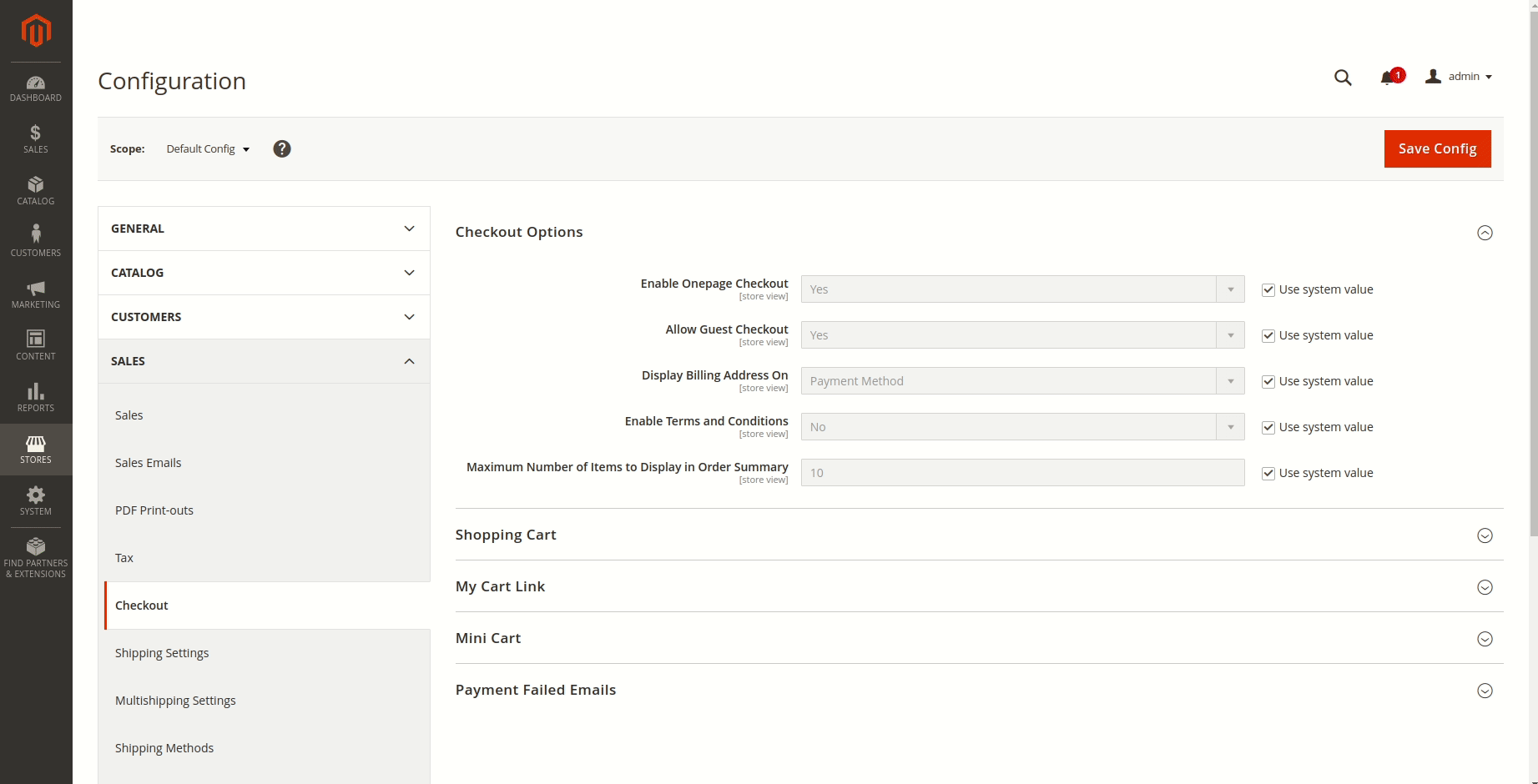Open Marketing from the left navigation
This screenshot has width=1538, height=784.
tap(35, 293)
